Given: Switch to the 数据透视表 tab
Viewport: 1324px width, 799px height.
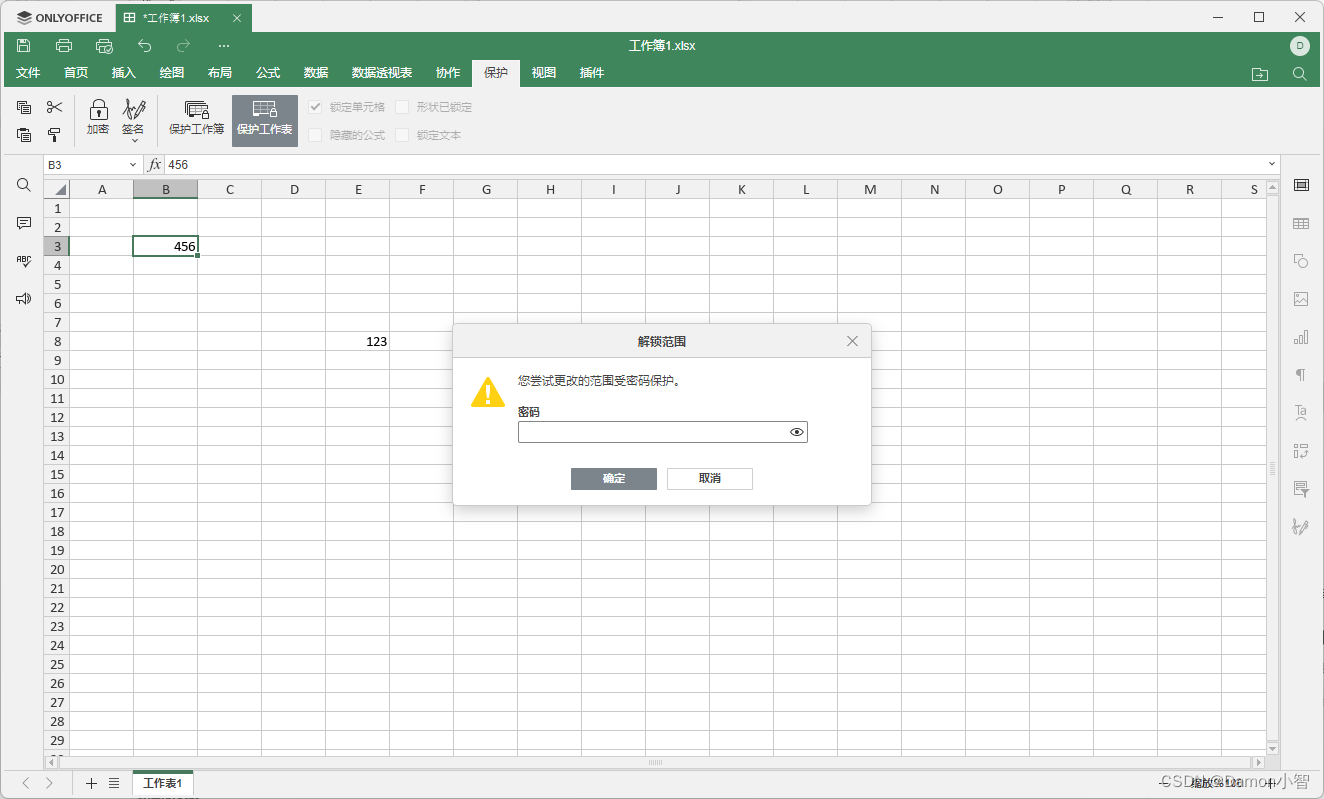Looking at the screenshot, I should pos(382,73).
